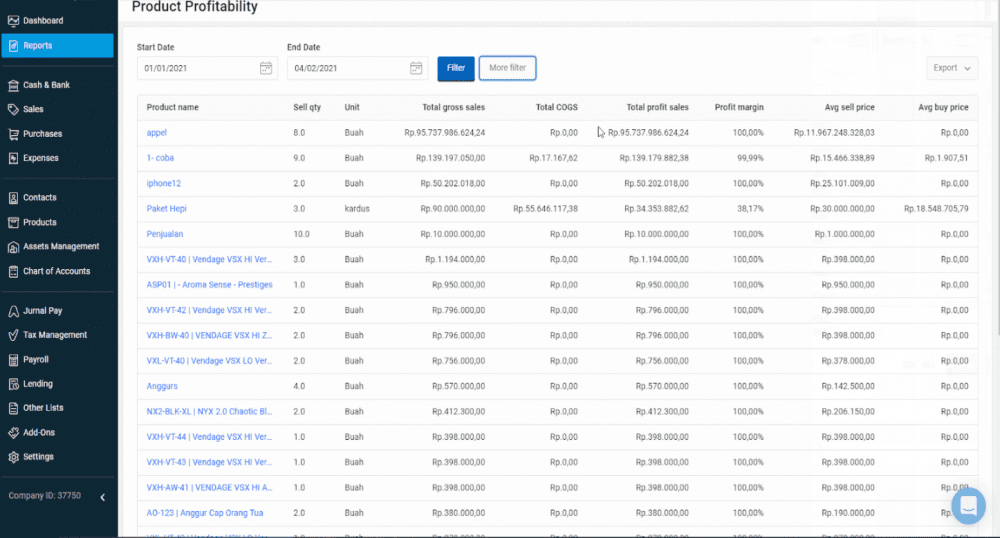Click the Total COGS column header
This screenshot has width=1000, height=538.
557,108
